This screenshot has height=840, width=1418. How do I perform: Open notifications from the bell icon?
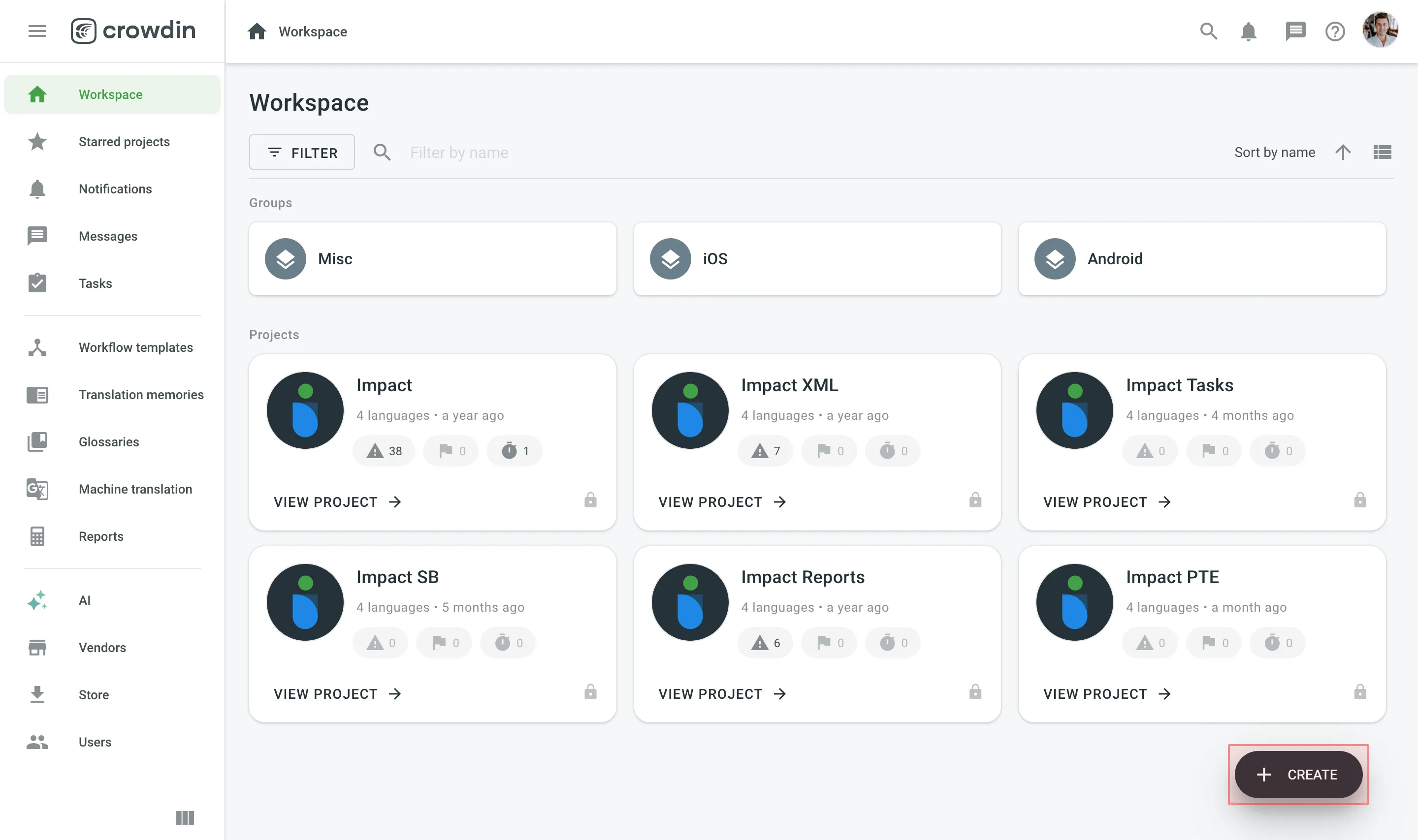point(1248,31)
